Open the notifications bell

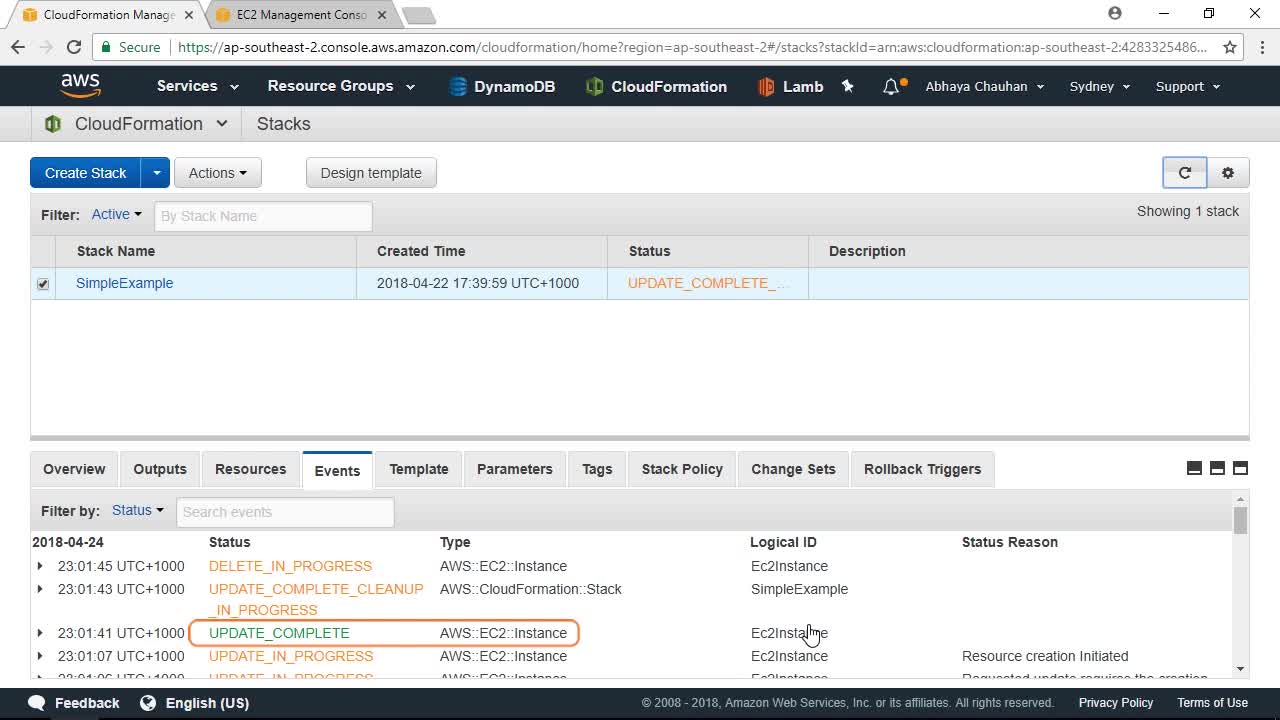(x=892, y=86)
